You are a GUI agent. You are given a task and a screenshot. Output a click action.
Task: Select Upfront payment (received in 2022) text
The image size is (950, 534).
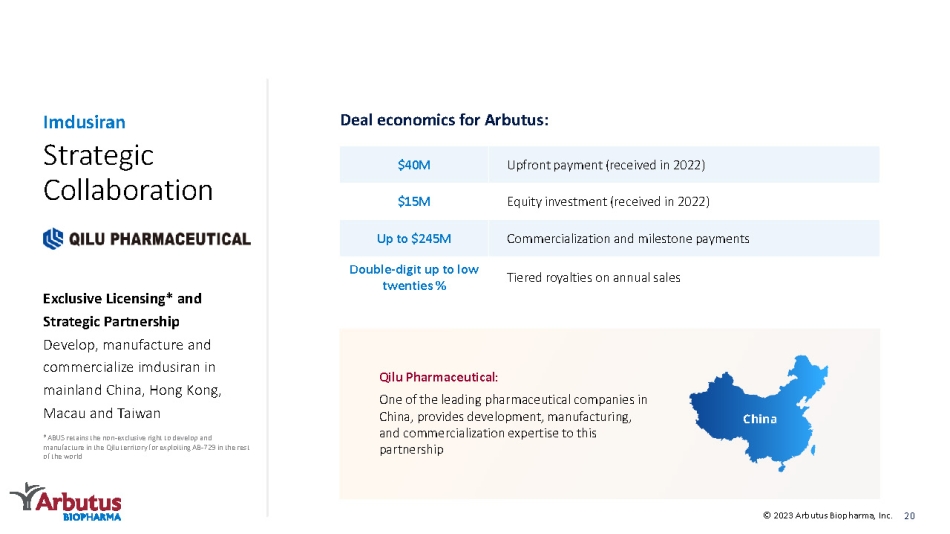(606, 165)
